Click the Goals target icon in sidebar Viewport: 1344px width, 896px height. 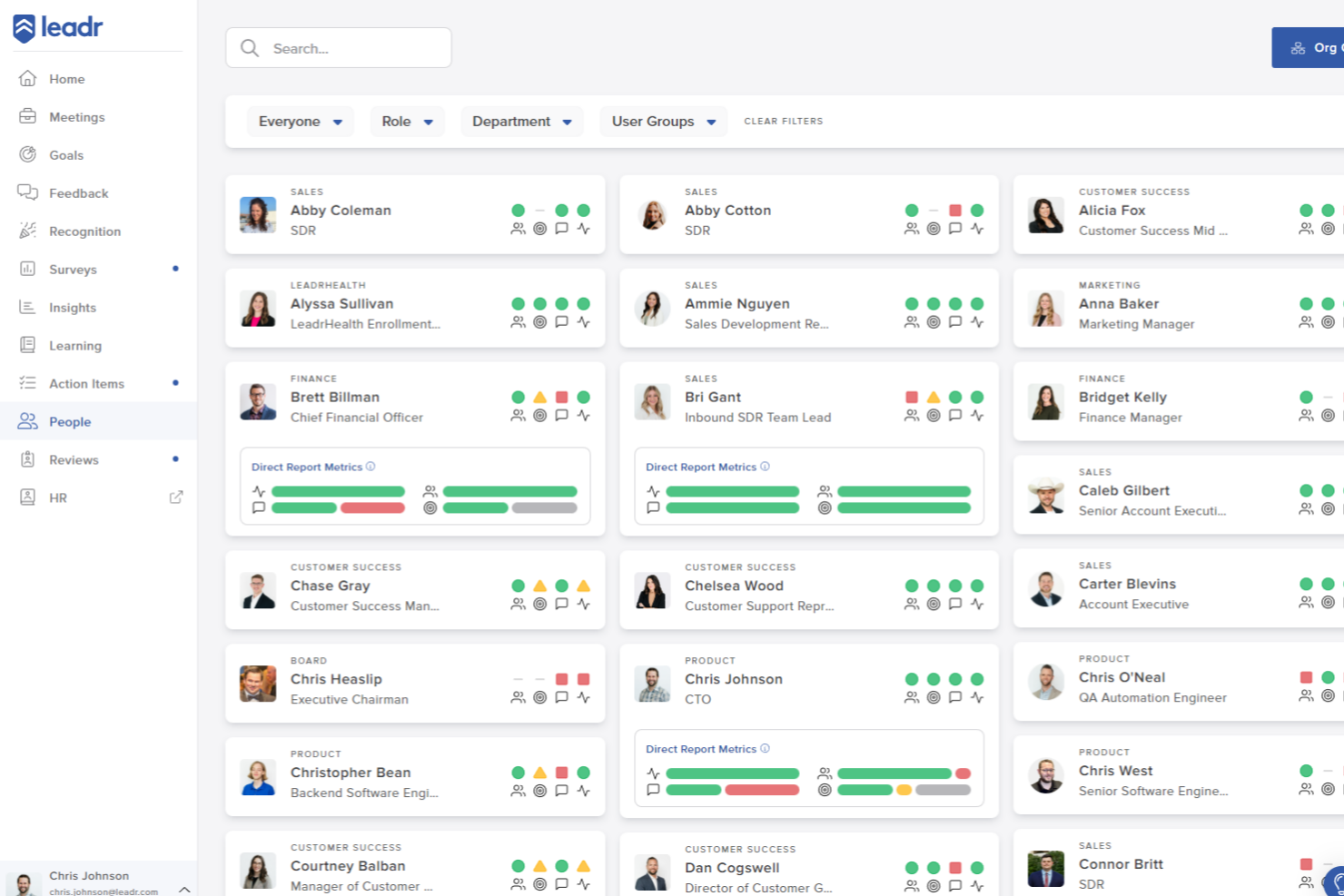[28, 154]
